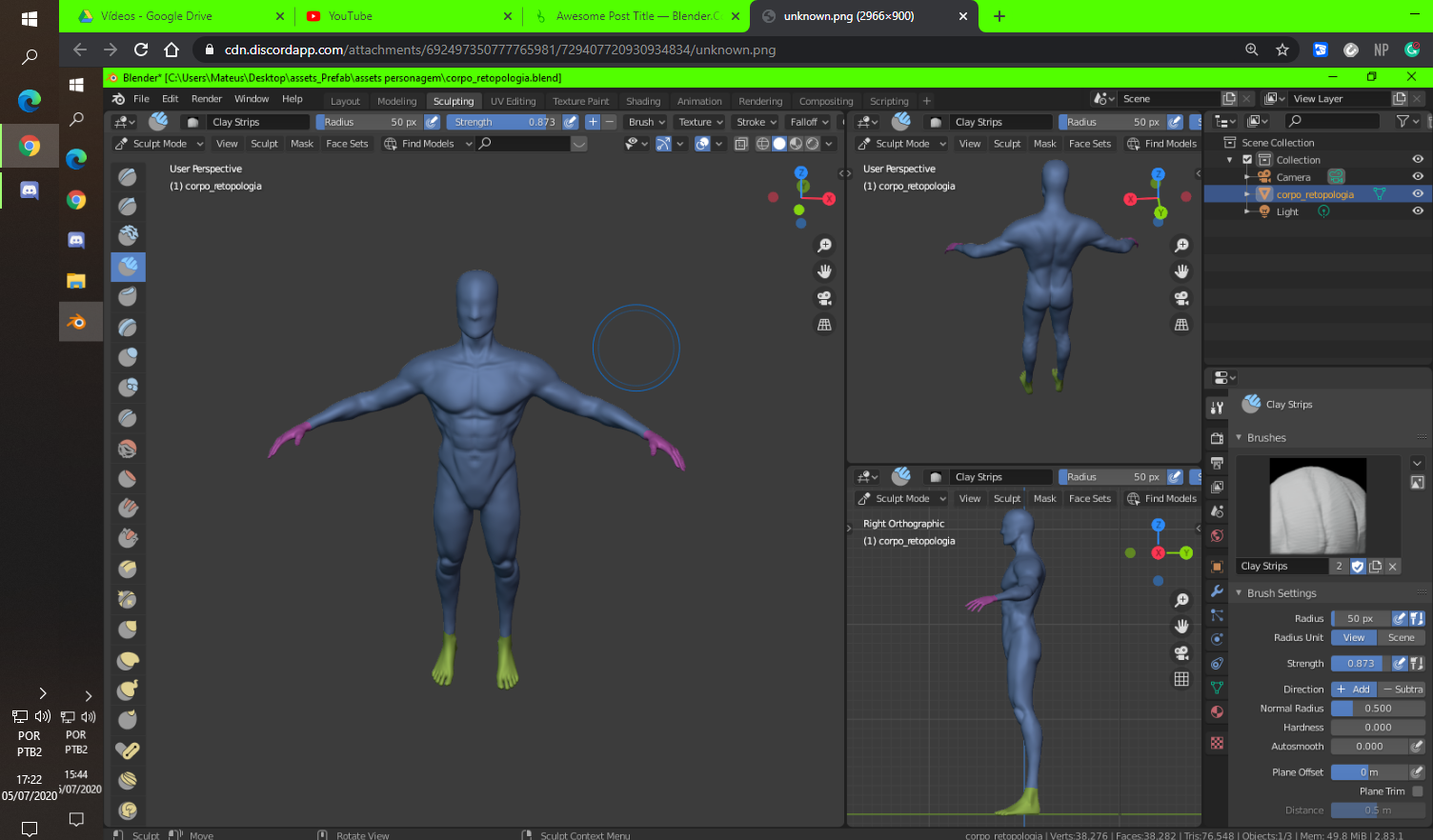Click the Clay Strips brush preview thumbnail
Screen dimensions: 1433x840
click(x=1318, y=507)
